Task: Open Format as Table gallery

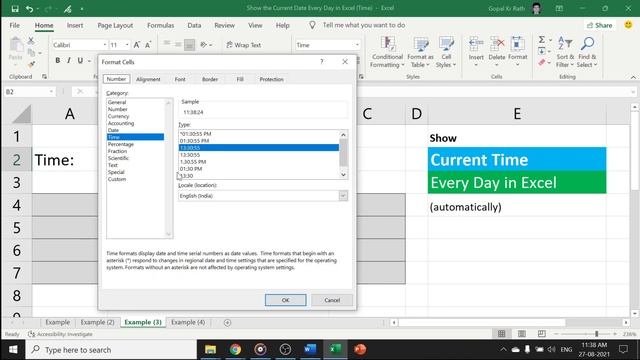Action: pos(420,52)
